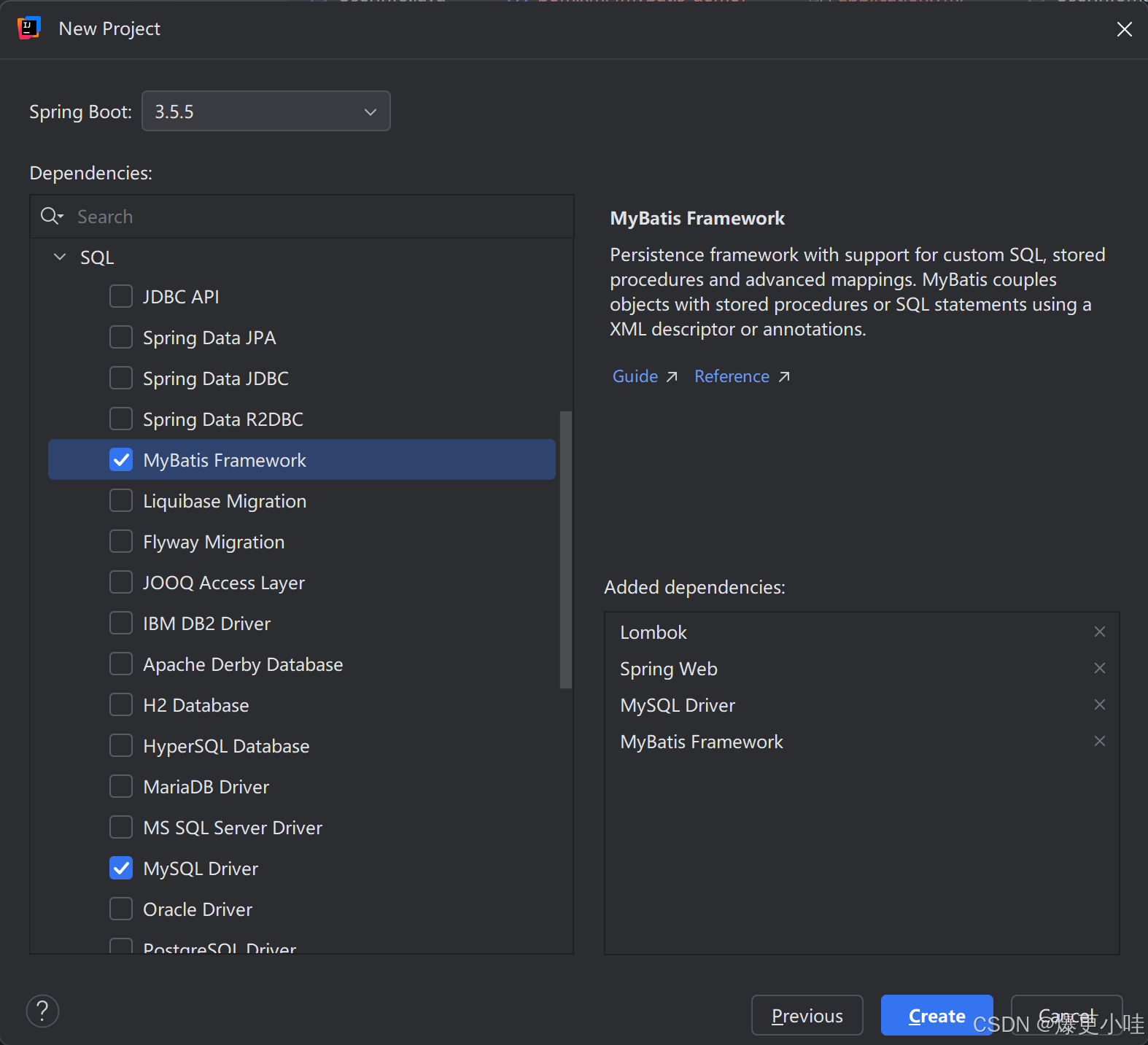1148x1045 pixels.
Task: Select the Oracle Driver row label
Action: tap(198, 909)
